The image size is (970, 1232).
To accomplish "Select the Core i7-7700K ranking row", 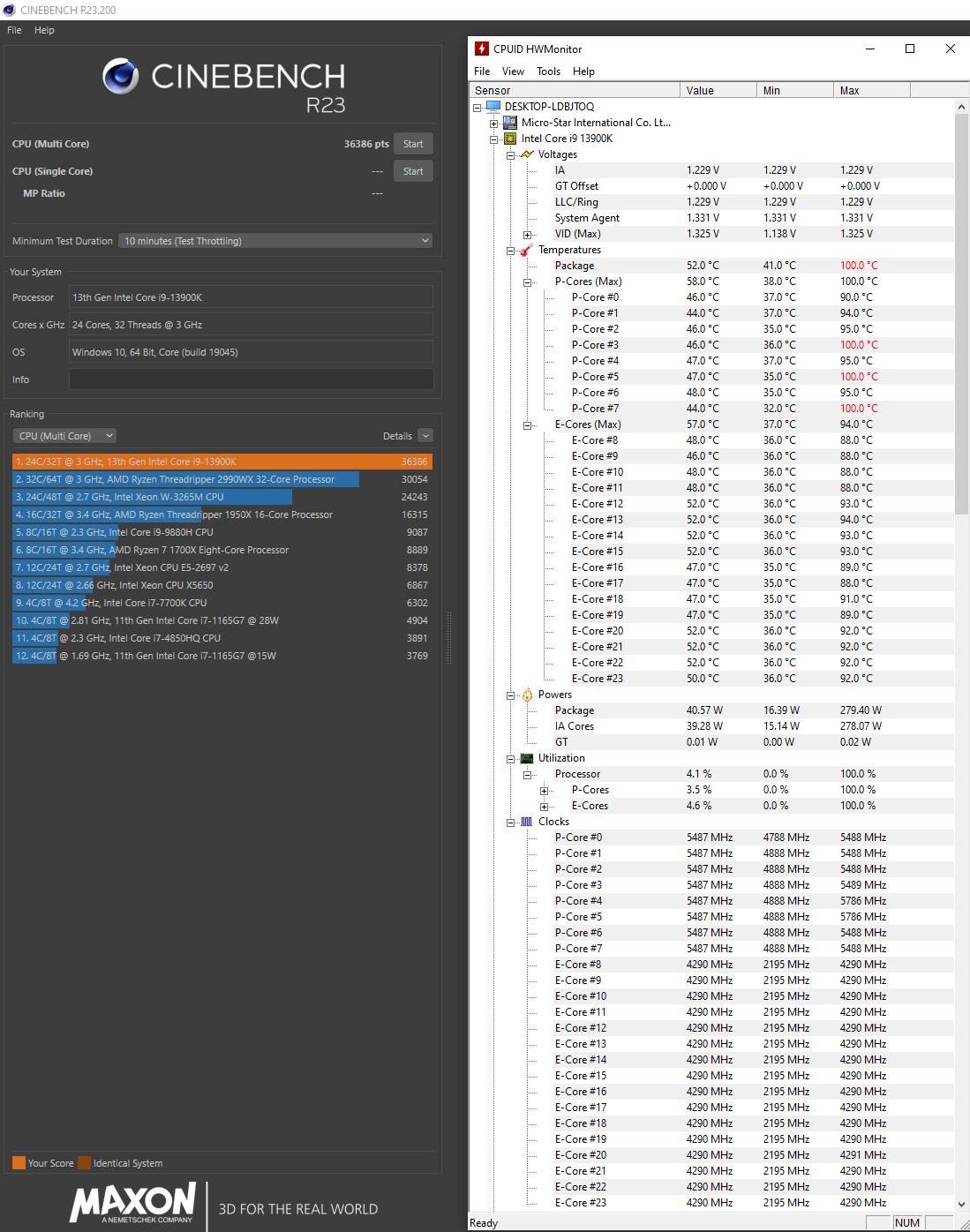I will tap(222, 603).
